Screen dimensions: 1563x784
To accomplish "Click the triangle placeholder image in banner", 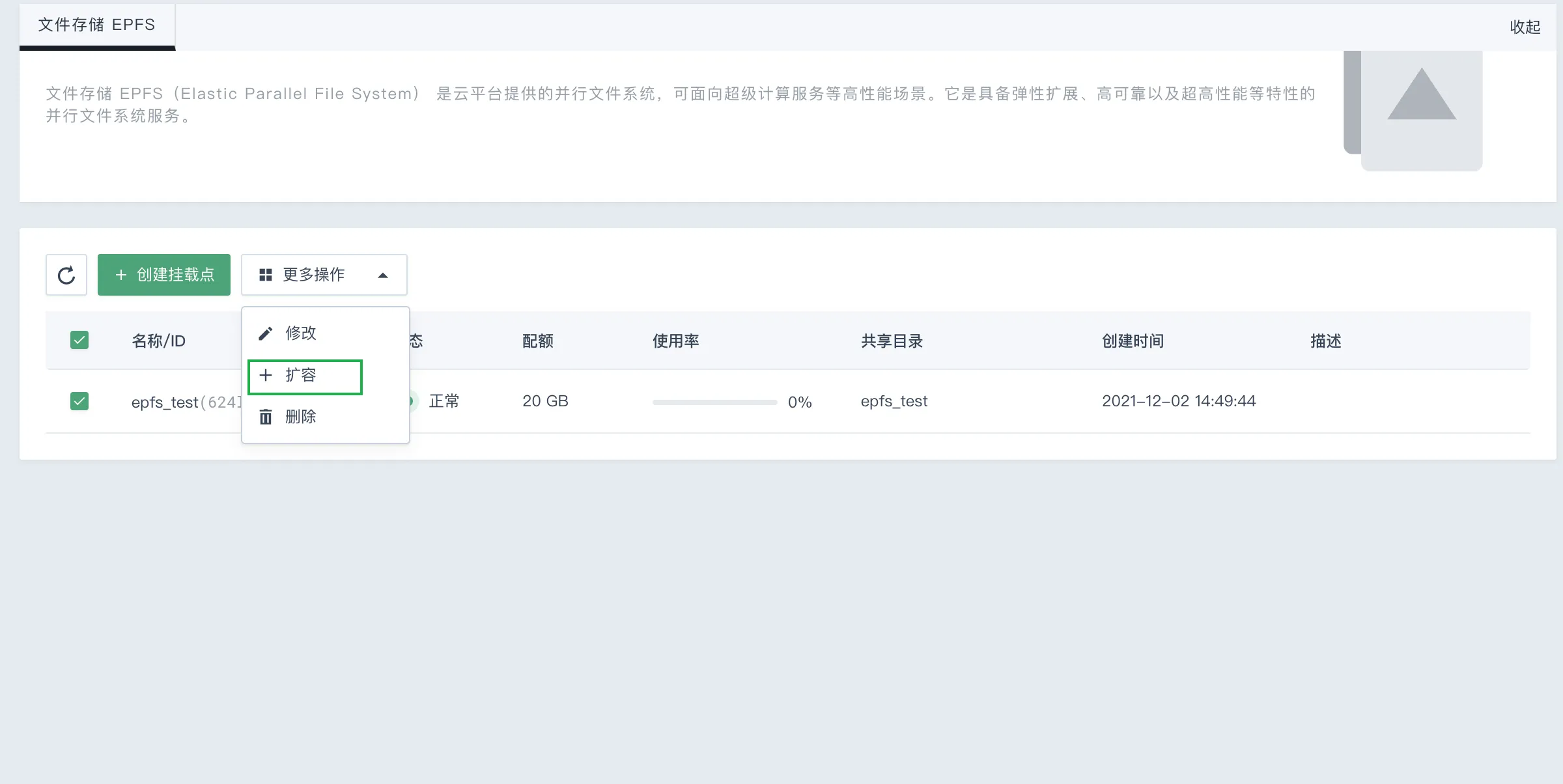I will tap(1414, 111).
